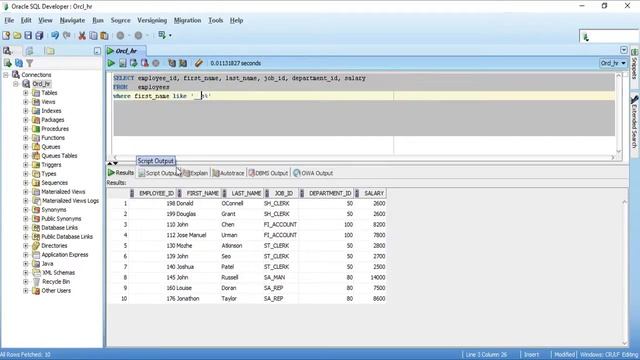Click the Save All toolbar icon
640x360 pixels.
tap(39, 36)
